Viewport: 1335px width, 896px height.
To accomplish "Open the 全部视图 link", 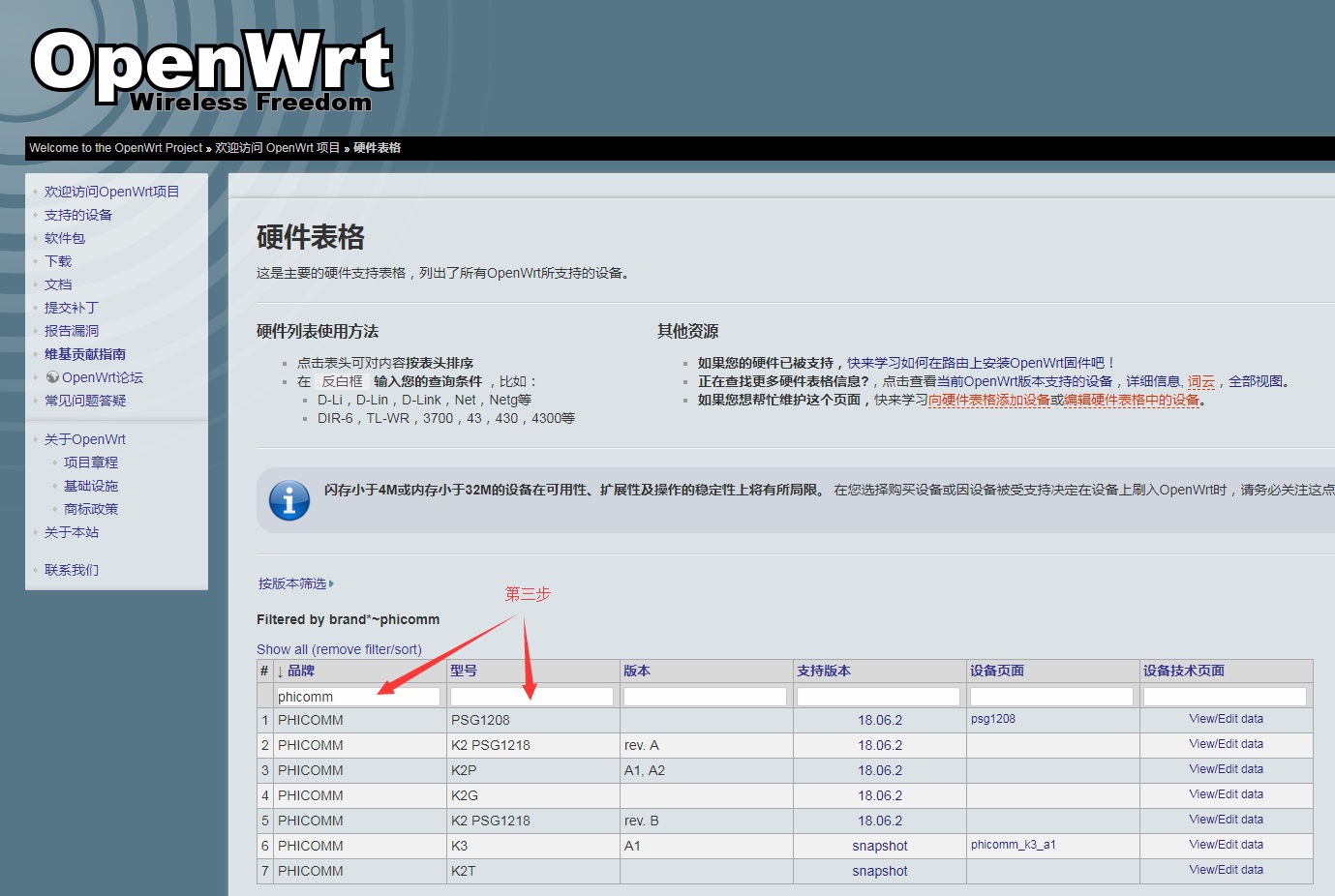I will coord(1256,381).
